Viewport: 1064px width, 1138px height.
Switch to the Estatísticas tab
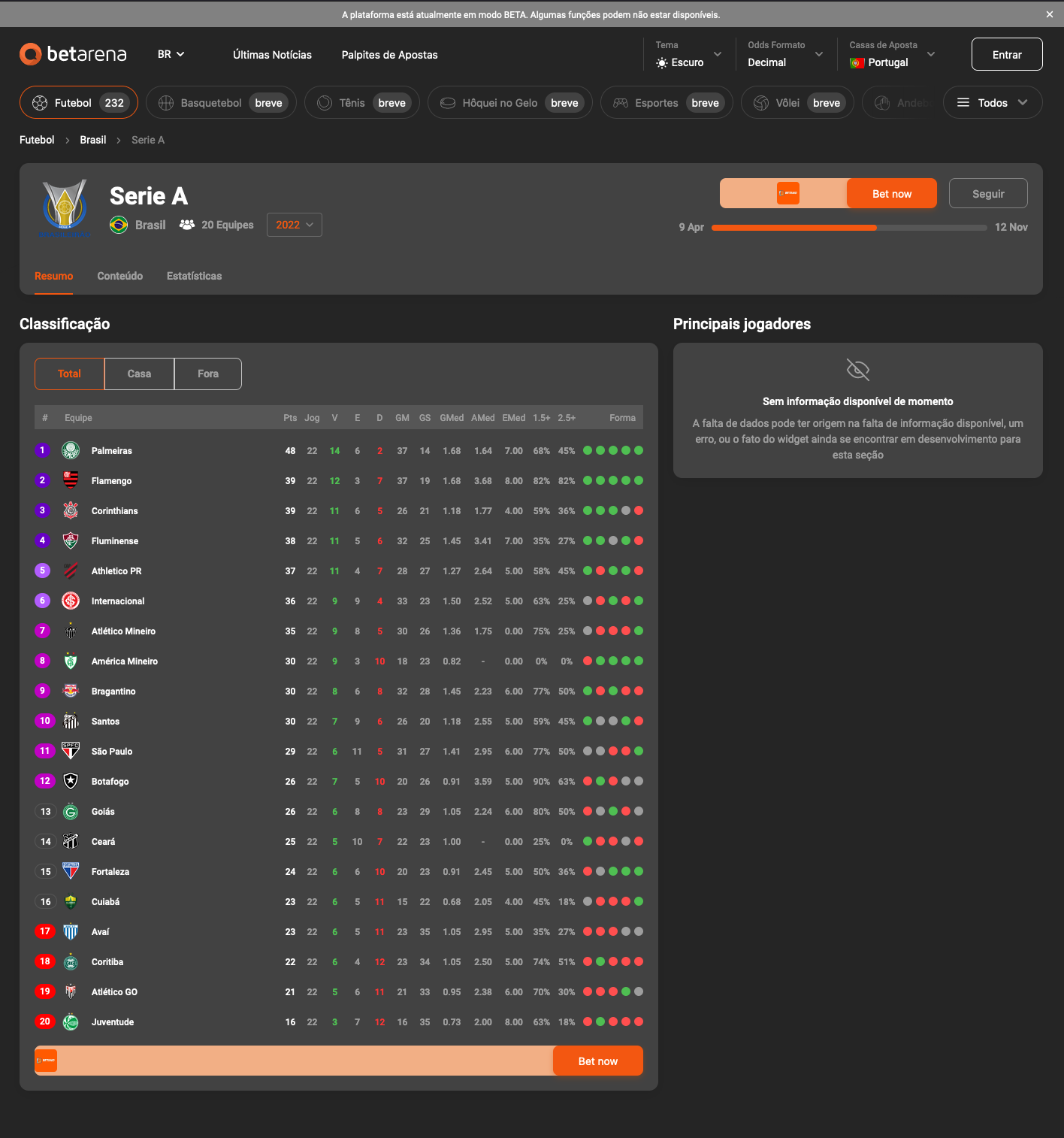(x=194, y=276)
